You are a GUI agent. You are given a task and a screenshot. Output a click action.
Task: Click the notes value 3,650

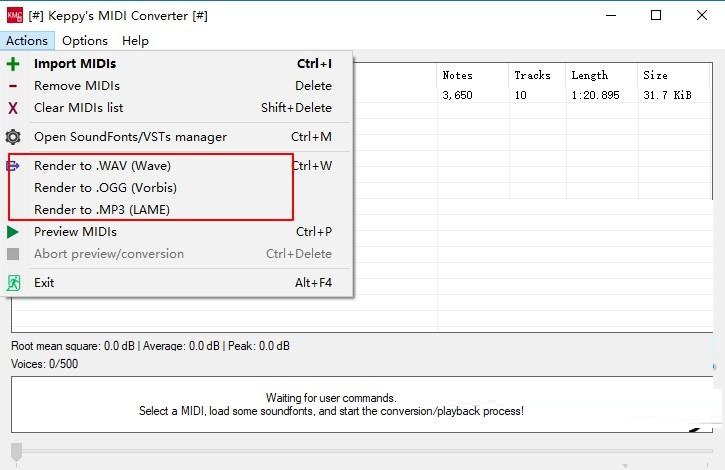point(457,95)
